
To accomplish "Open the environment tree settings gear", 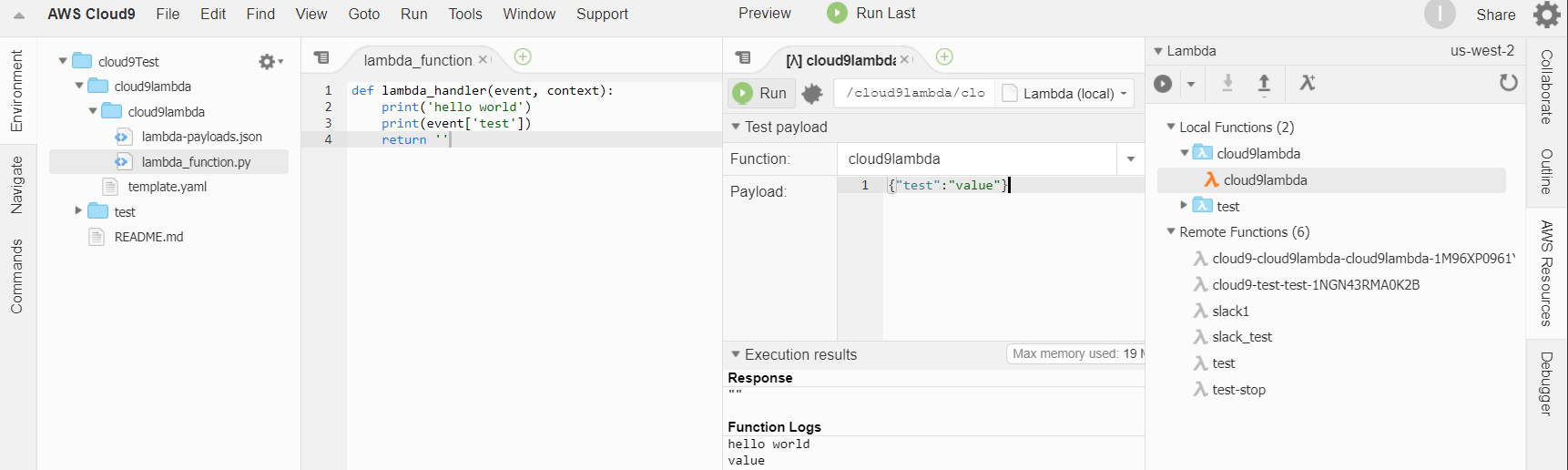I will [269, 62].
